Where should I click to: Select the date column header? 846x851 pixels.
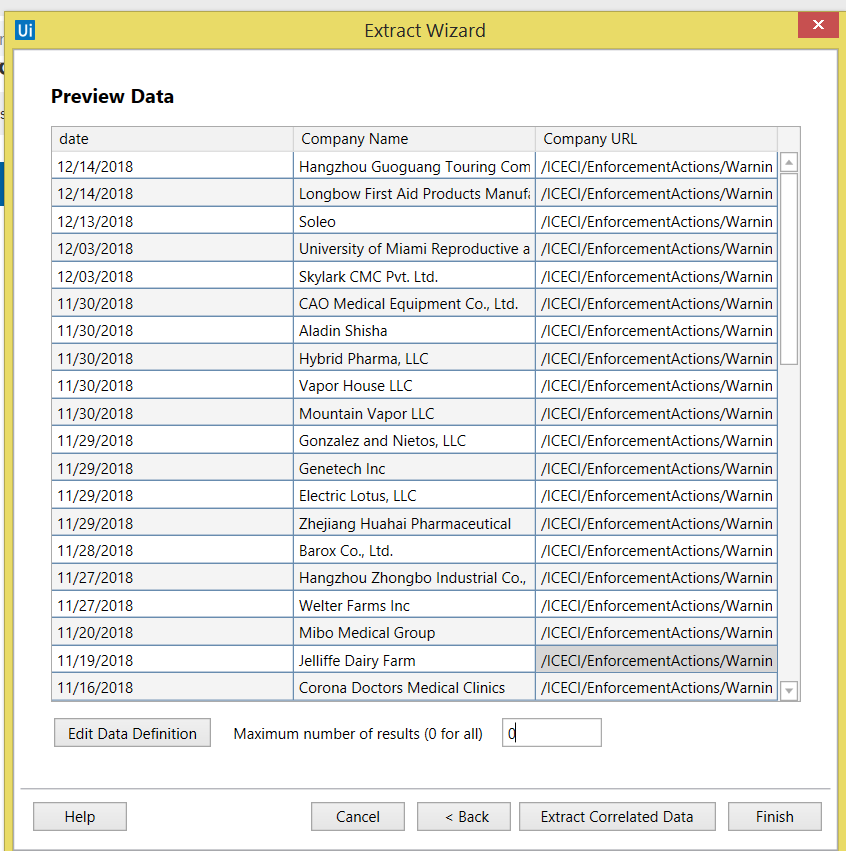tap(173, 139)
